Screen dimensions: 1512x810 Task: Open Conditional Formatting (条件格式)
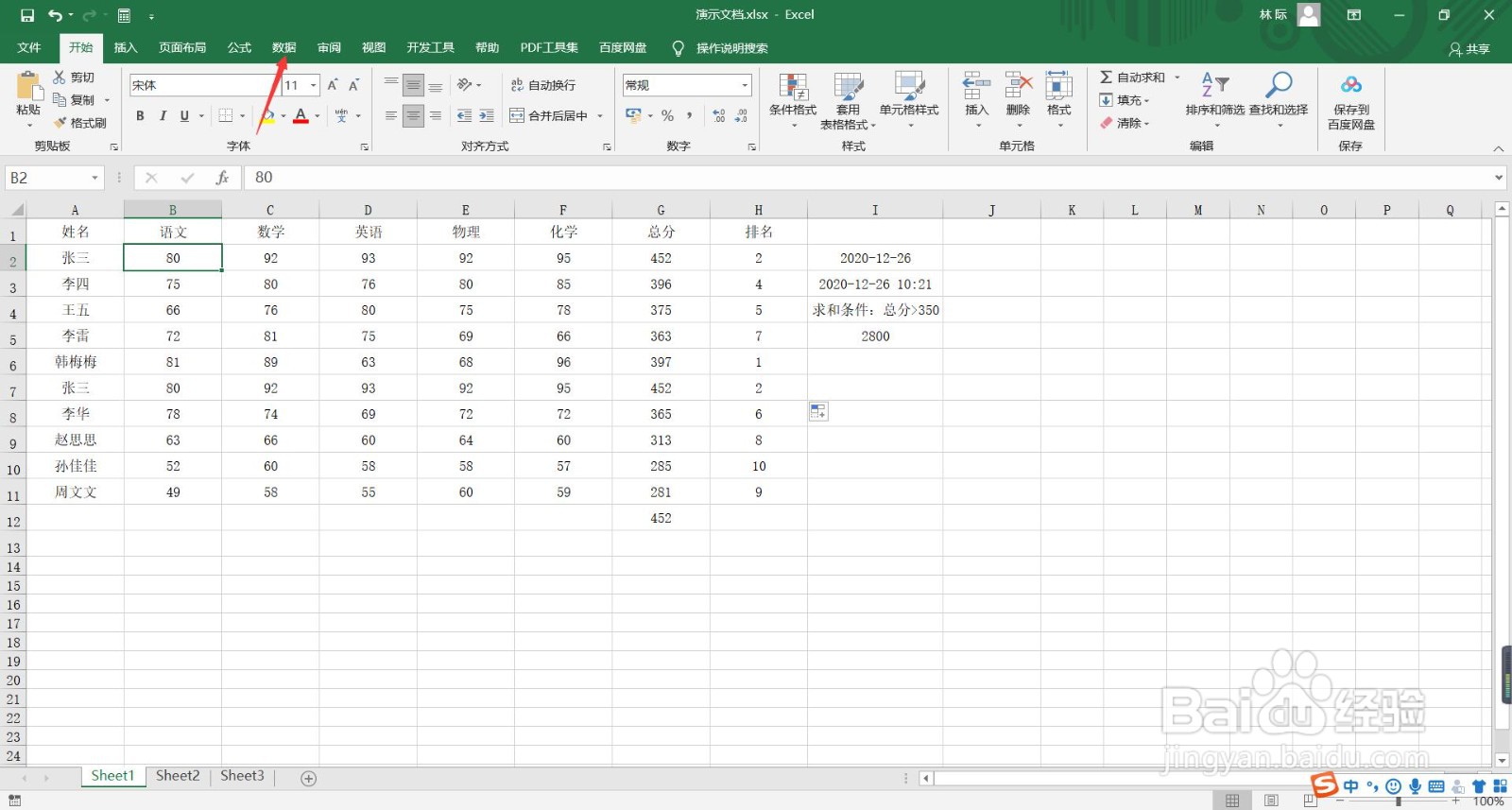click(x=793, y=100)
